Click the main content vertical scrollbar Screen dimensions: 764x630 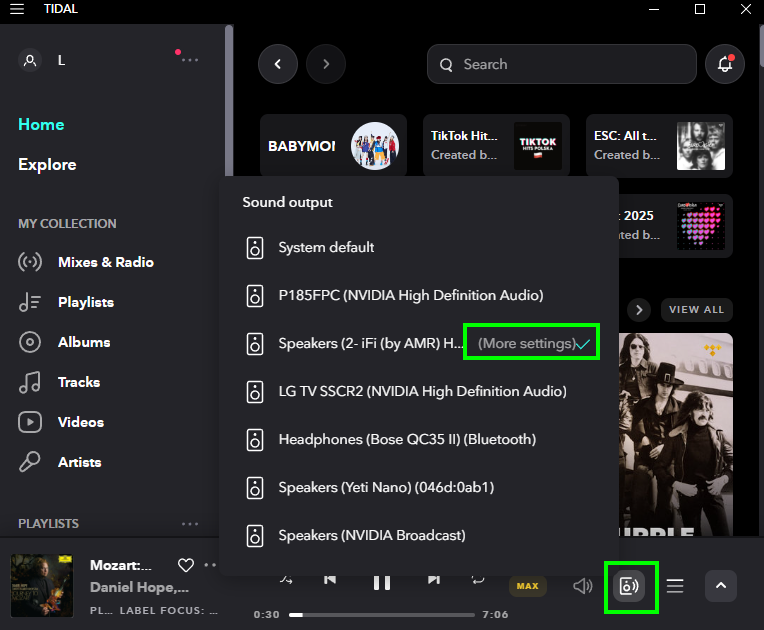[761, 46]
